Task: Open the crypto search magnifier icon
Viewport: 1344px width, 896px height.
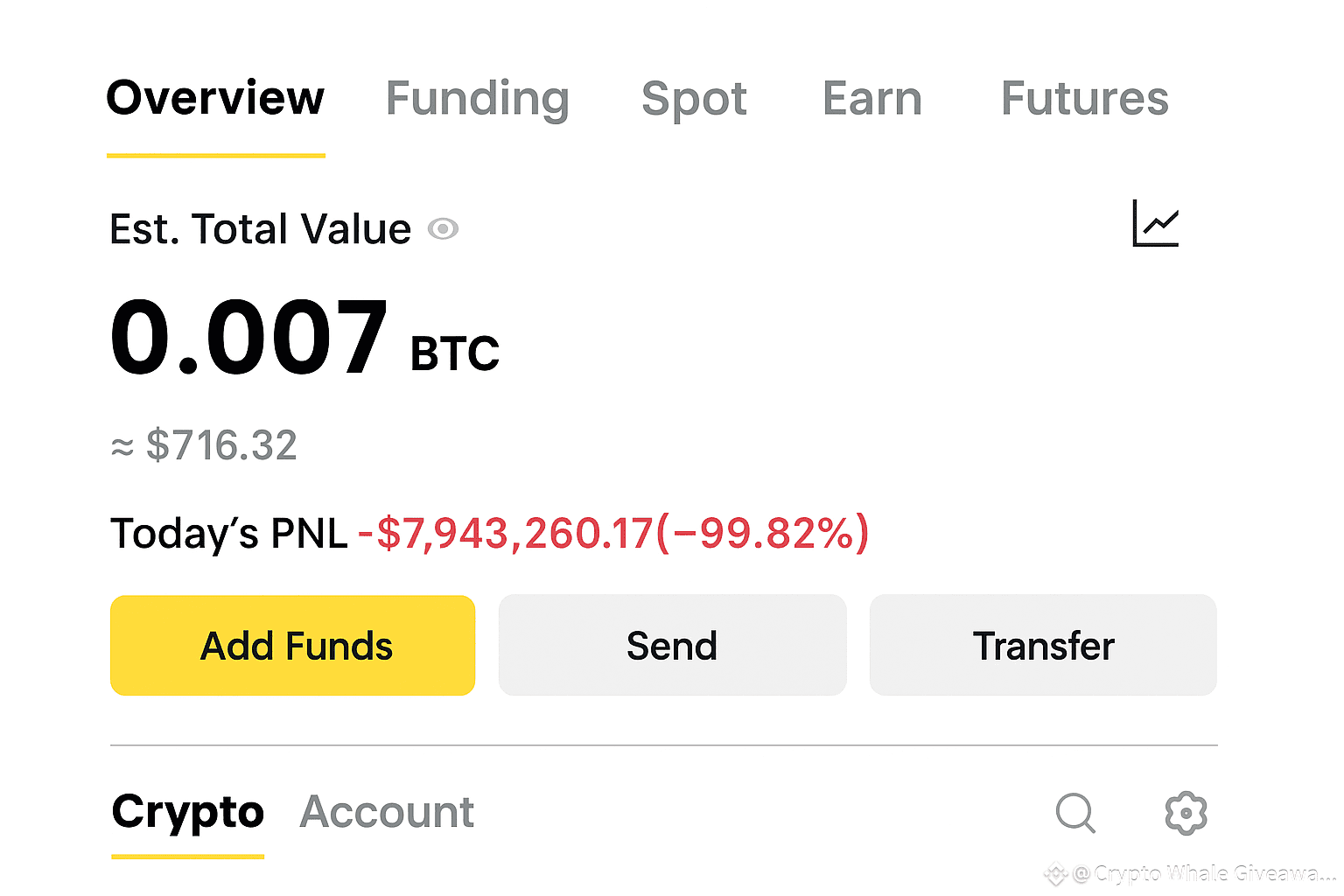Action: [x=1075, y=813]
